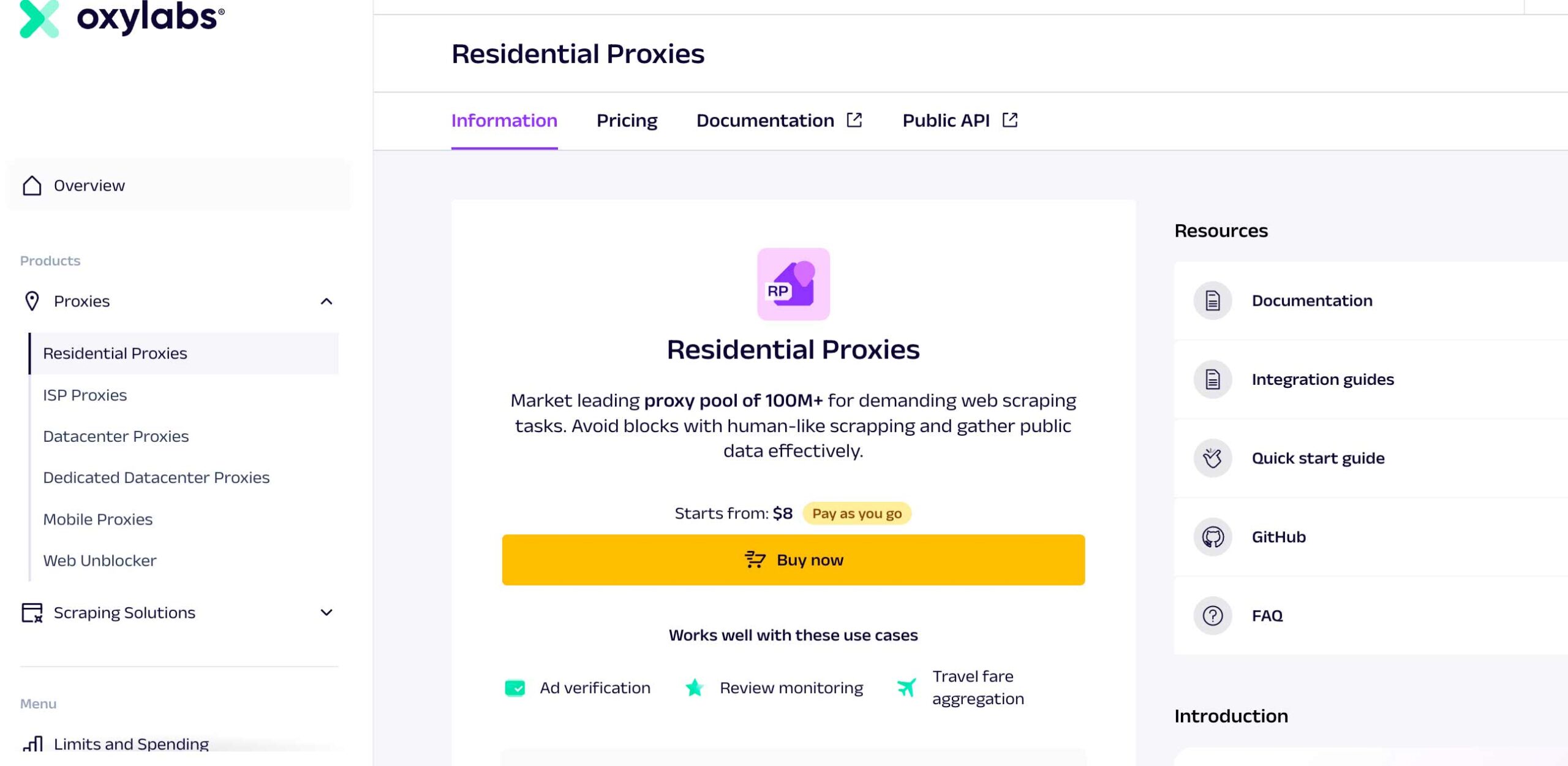Open Web Unblocker in the sidebar

(x=100, y=561)
